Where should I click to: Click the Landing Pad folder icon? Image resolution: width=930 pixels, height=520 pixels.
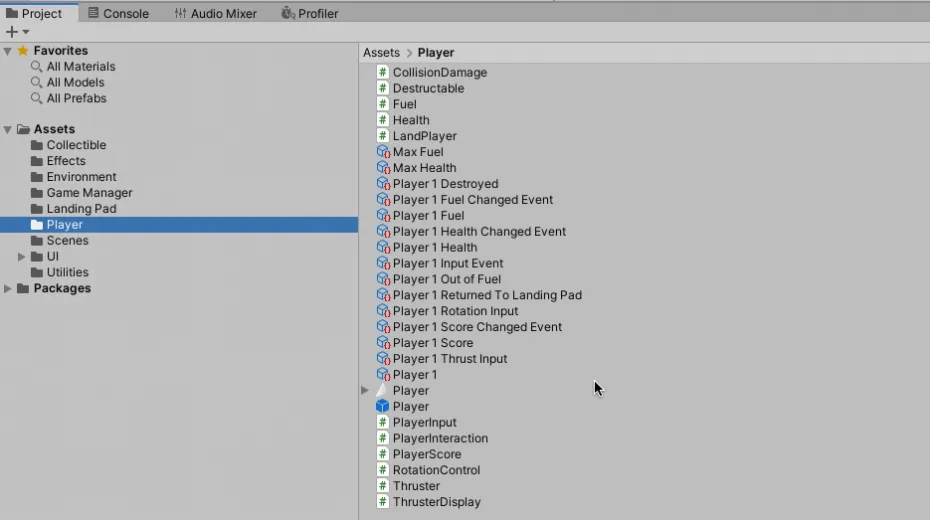(x=37, y=209)
